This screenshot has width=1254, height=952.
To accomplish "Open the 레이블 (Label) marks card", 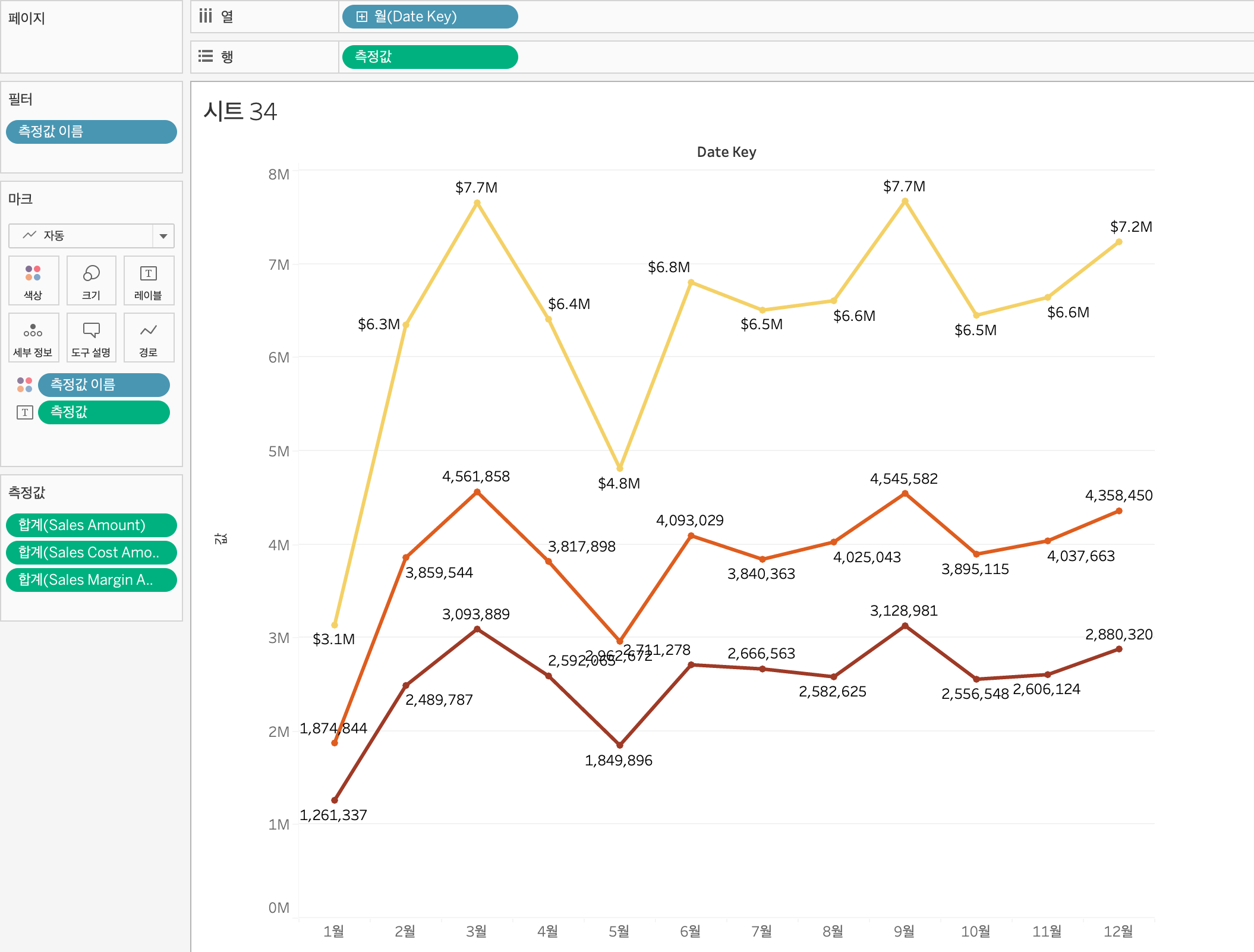I will pyautogui.click(x=149, y=280).
